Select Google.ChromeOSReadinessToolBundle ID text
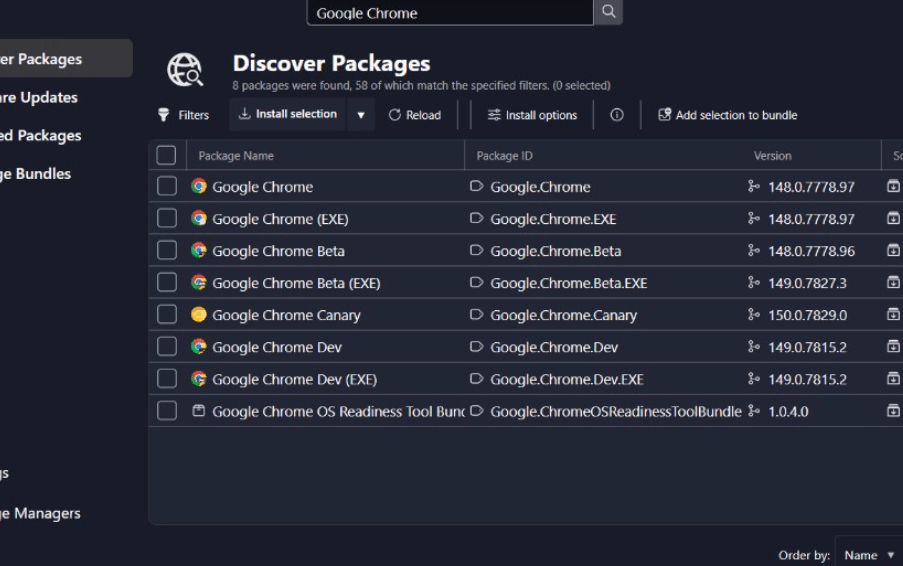The height and width of the screenshot is (566, 903). tap(616, 411)
